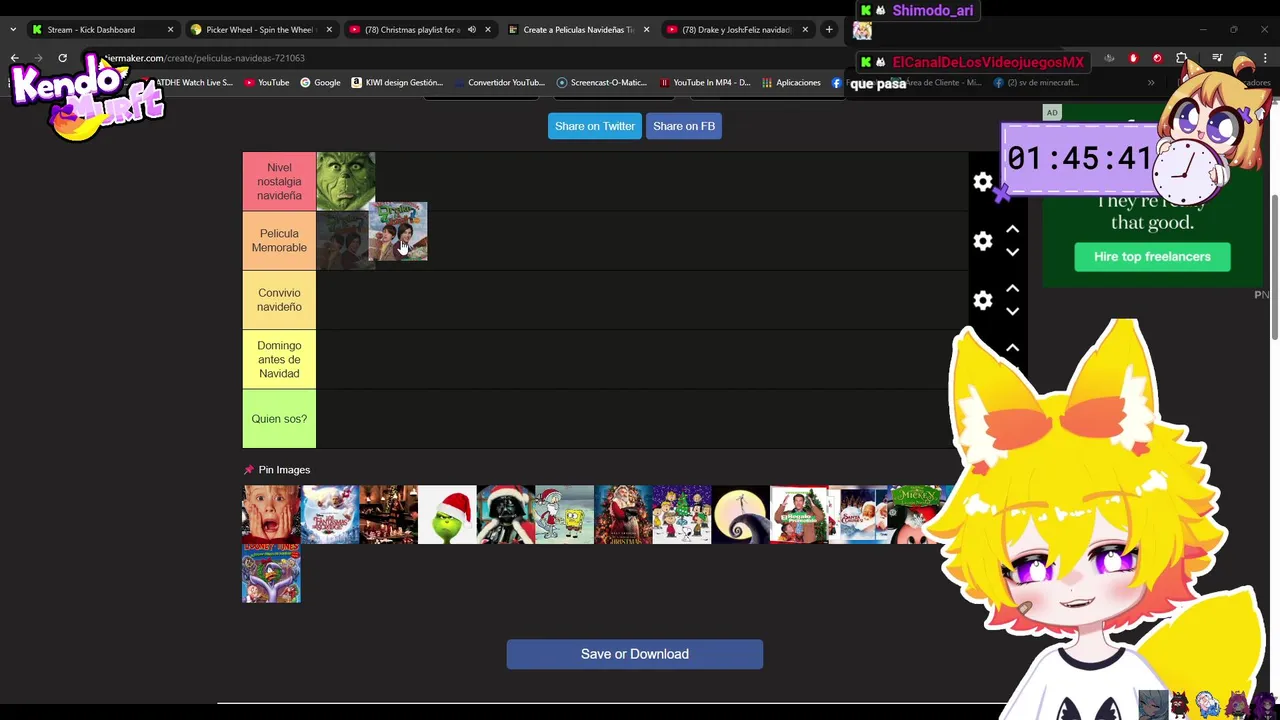Switch to Picker Wheel tab
The width and height of the screenshot is (1280, 720).
pos(260,30)
